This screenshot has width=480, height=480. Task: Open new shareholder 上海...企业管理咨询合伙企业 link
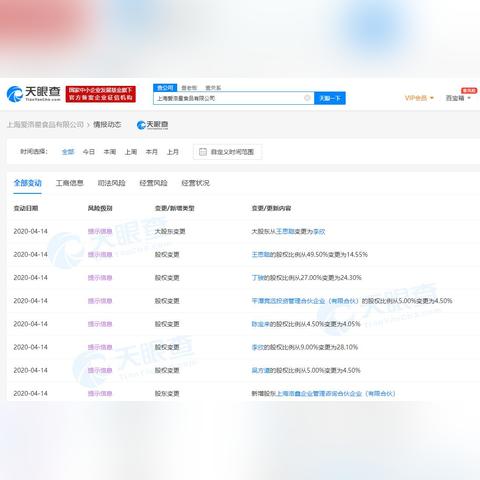coord(336,394)
